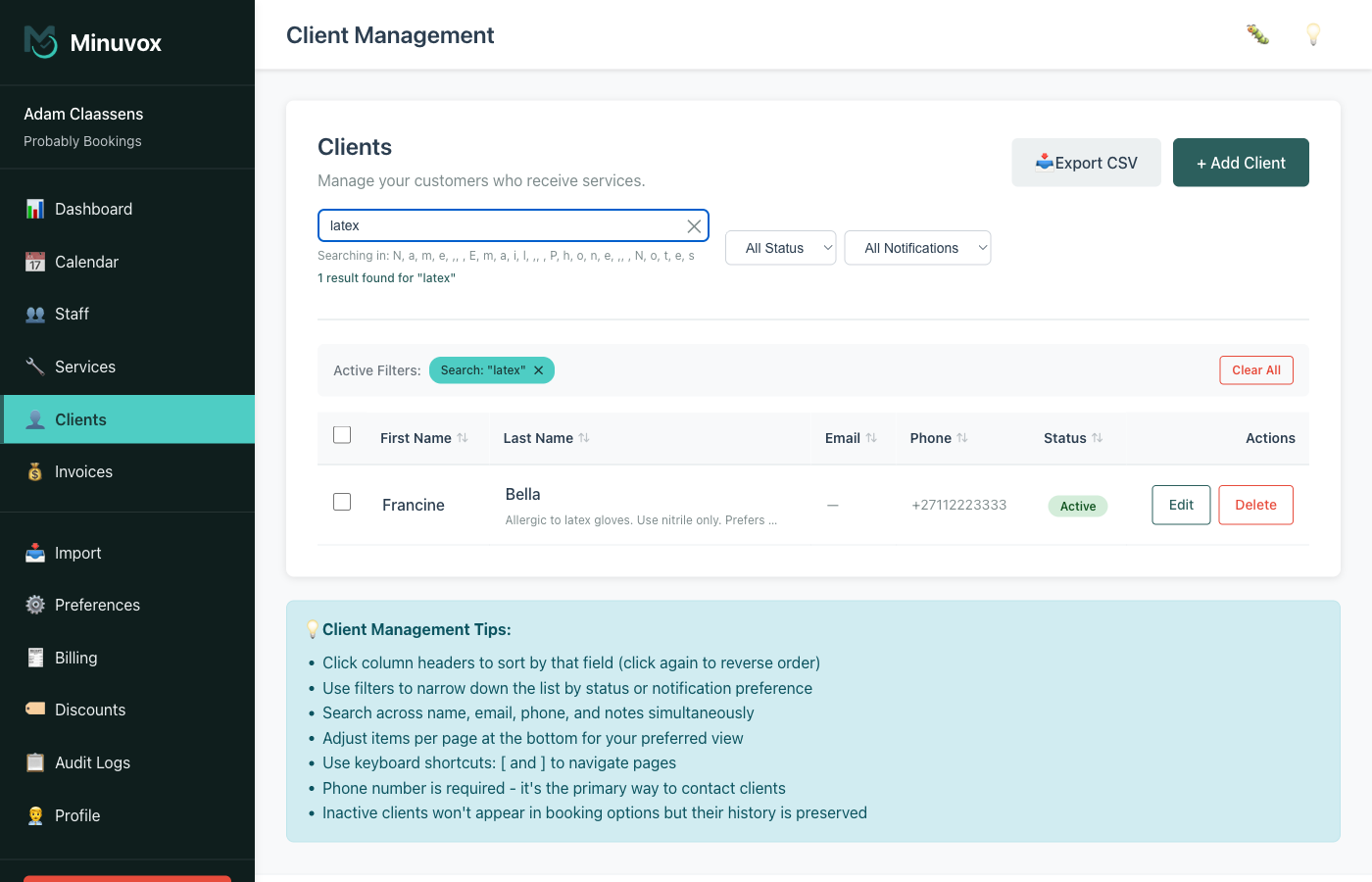Check the Francine Bella row checkbox

point(342,502)
